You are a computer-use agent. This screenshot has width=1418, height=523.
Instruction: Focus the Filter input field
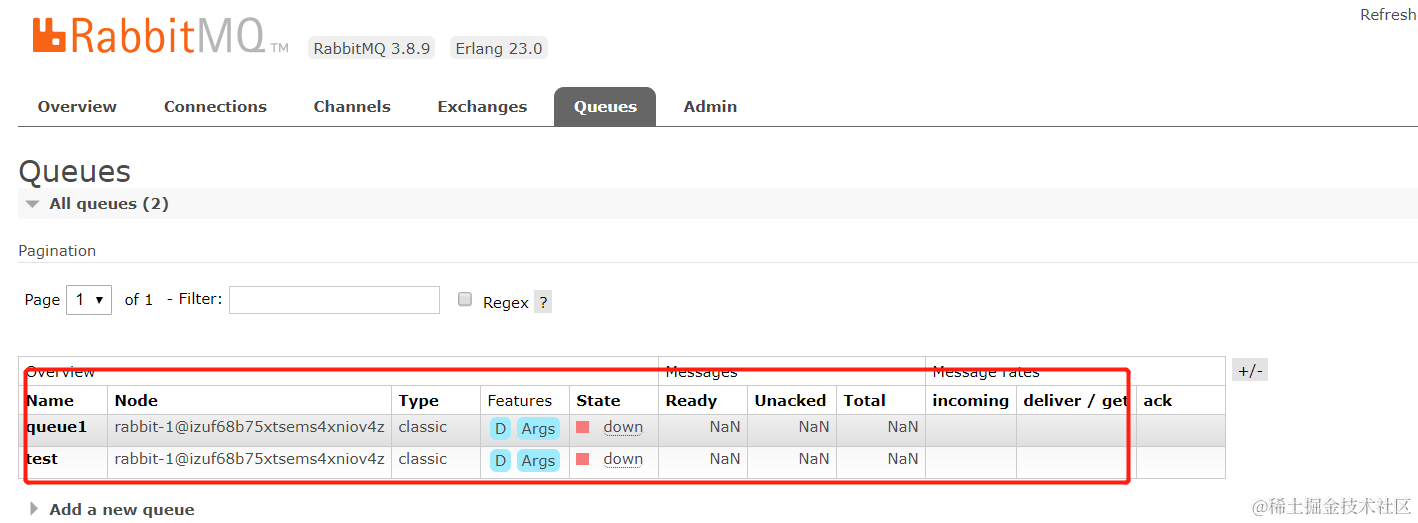(334, 300)
